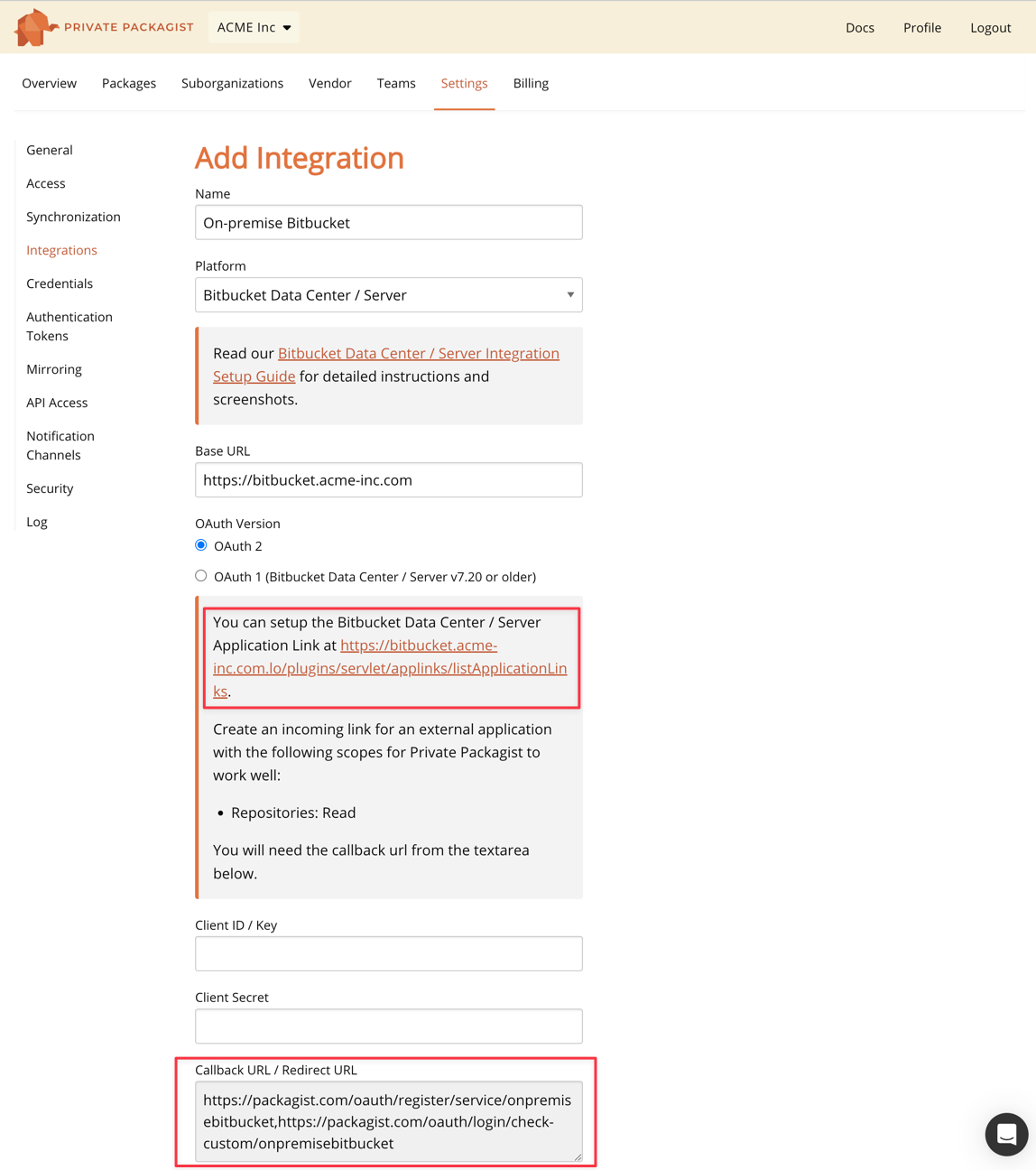Open the Teams tab
The width and height of the screenshot is (1036, 1170).
[396, 83]
